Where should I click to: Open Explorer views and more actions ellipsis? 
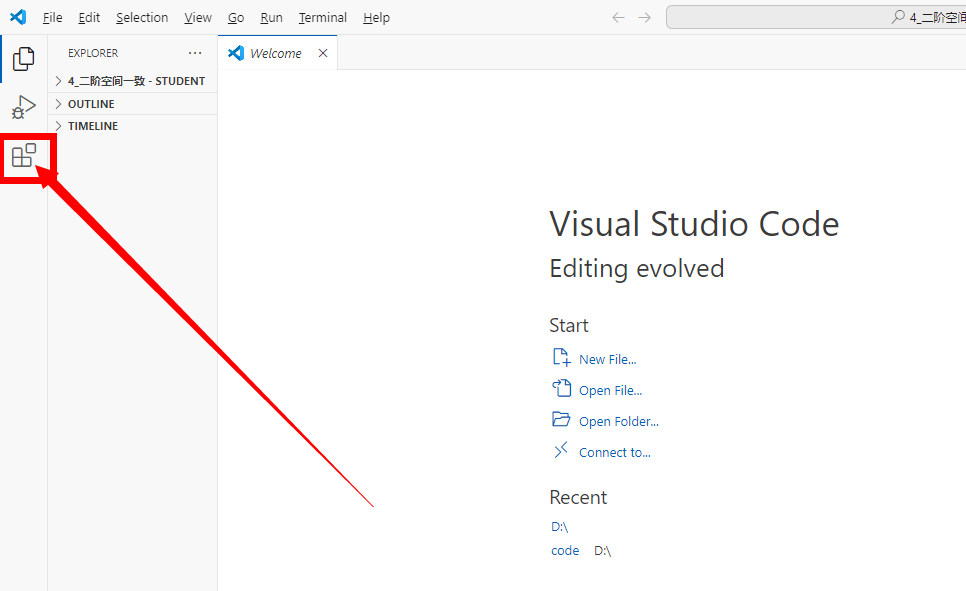pos(195,53)
